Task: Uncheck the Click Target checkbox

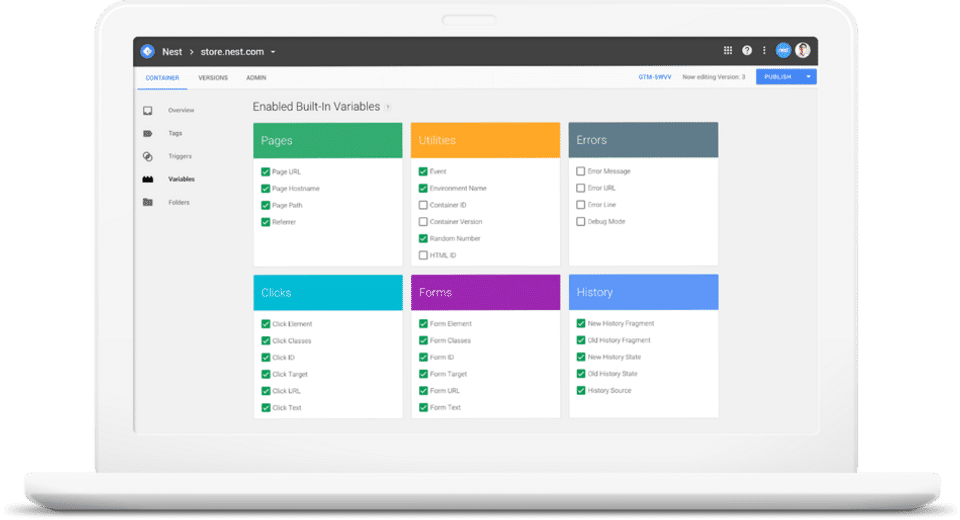Action: pos(266,374)
